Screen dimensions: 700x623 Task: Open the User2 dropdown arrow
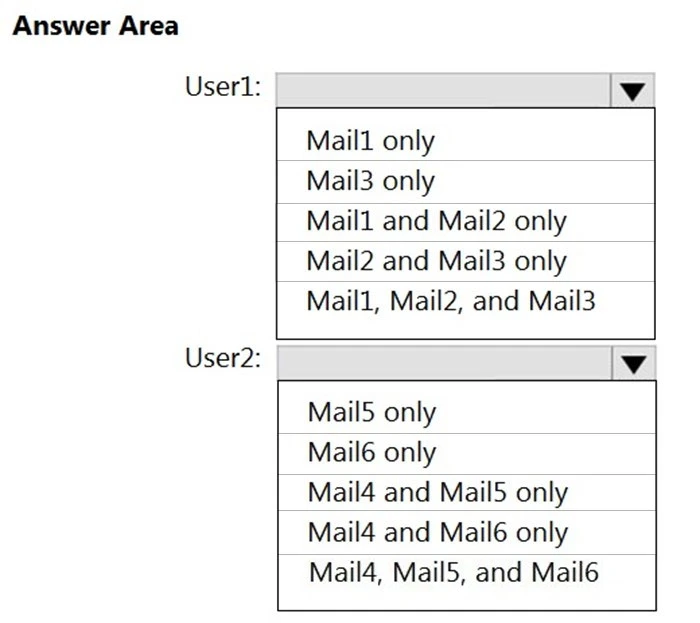click(x=632, y=364)
